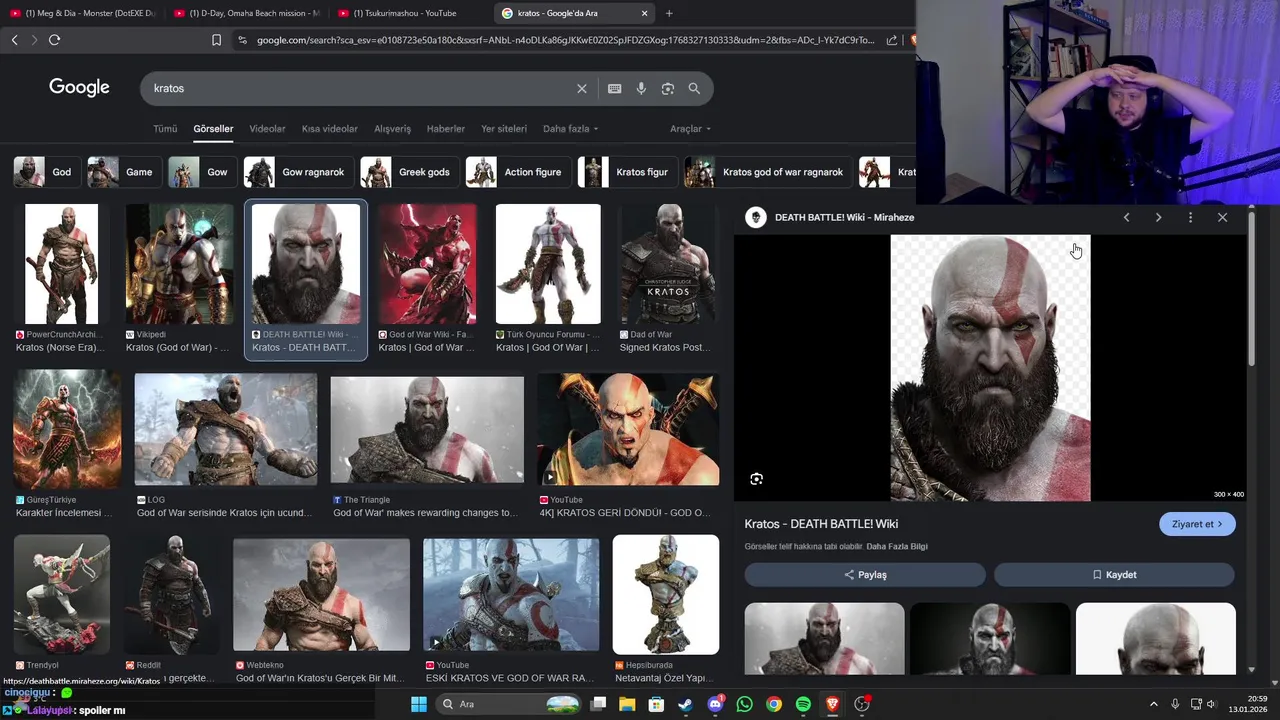
Task: Open Chrome from the taskbar
Action: [774, 704]
